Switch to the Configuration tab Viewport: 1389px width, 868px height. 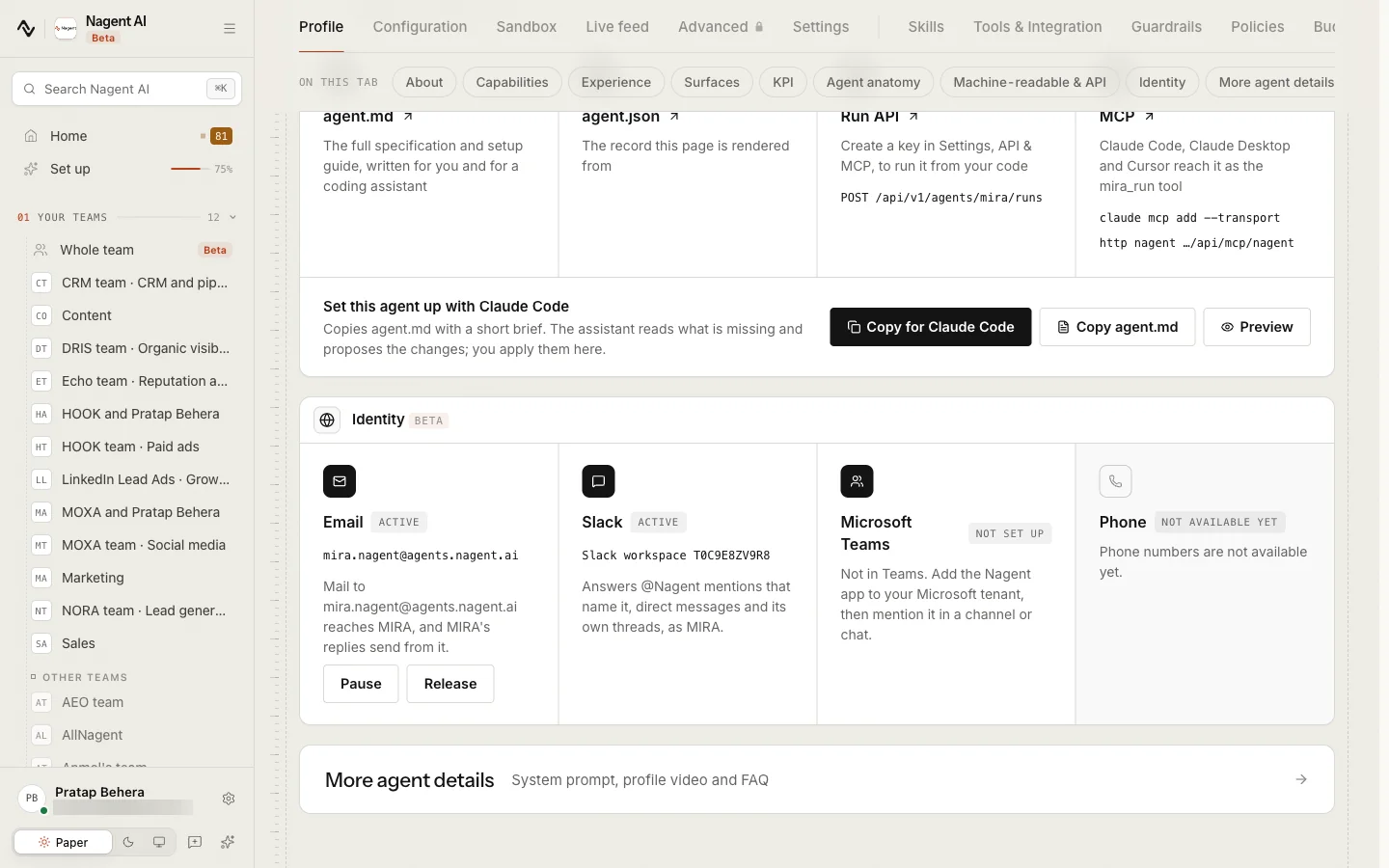[420, 27]
